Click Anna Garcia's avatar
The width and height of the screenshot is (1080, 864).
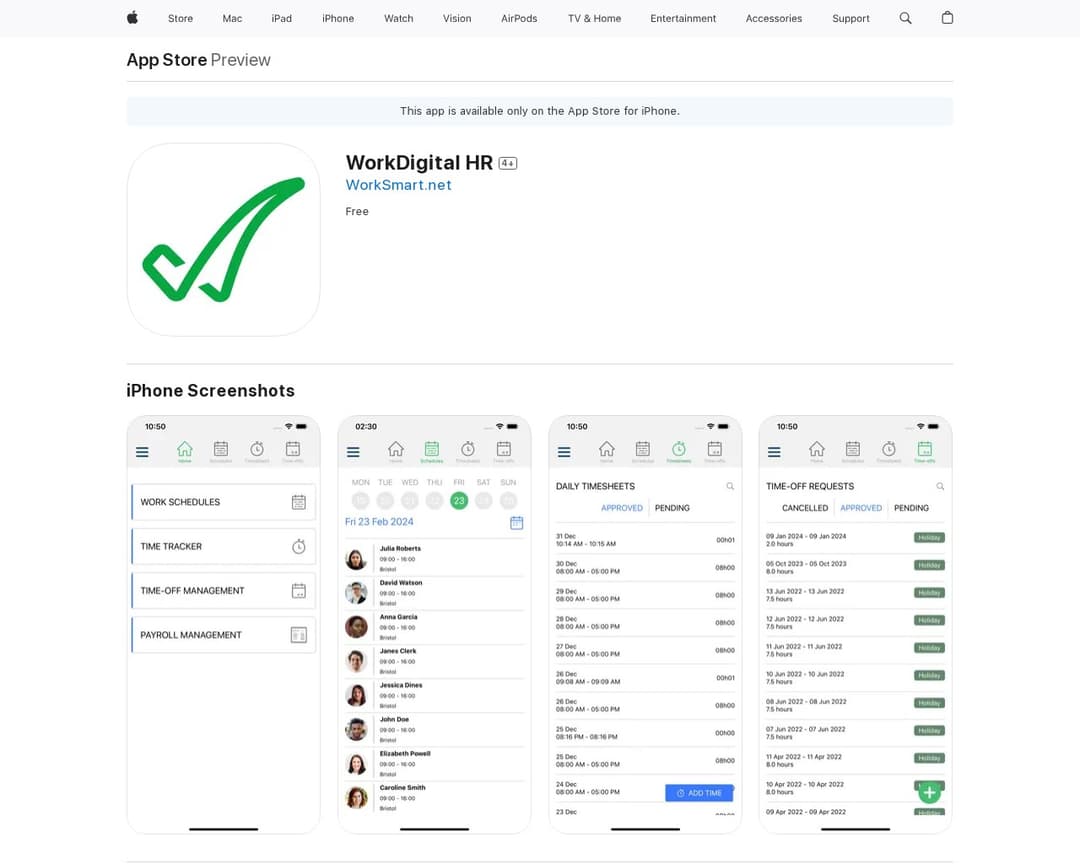[356, 627]
